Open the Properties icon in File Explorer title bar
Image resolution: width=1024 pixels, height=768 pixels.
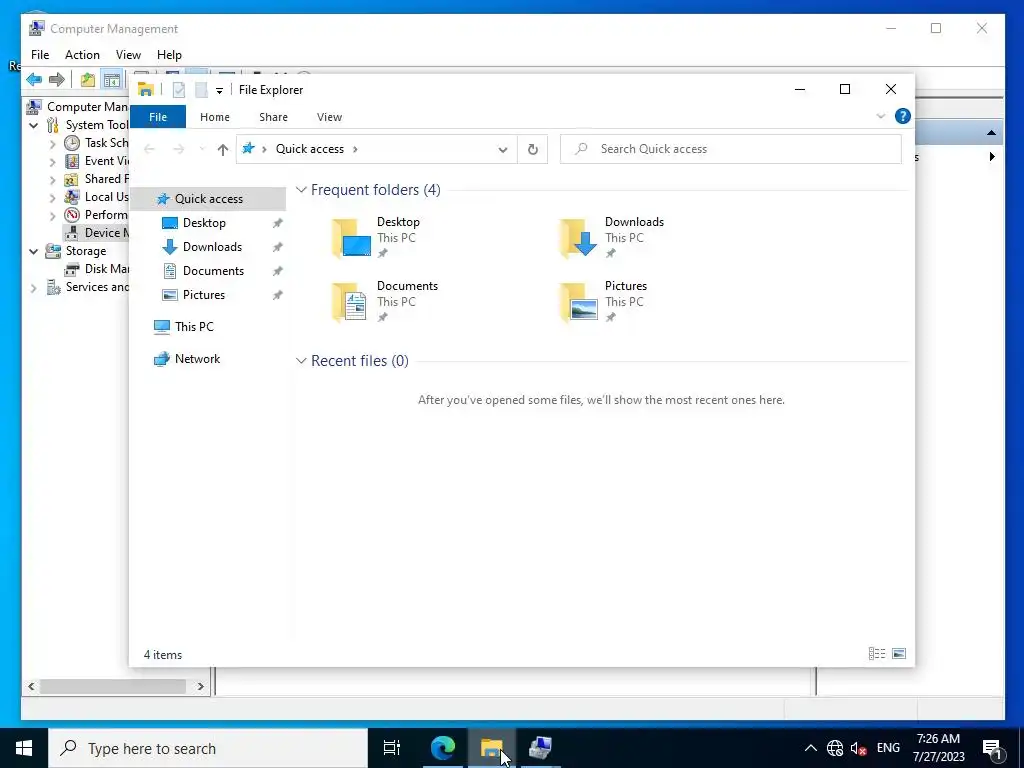pos(178,90)
